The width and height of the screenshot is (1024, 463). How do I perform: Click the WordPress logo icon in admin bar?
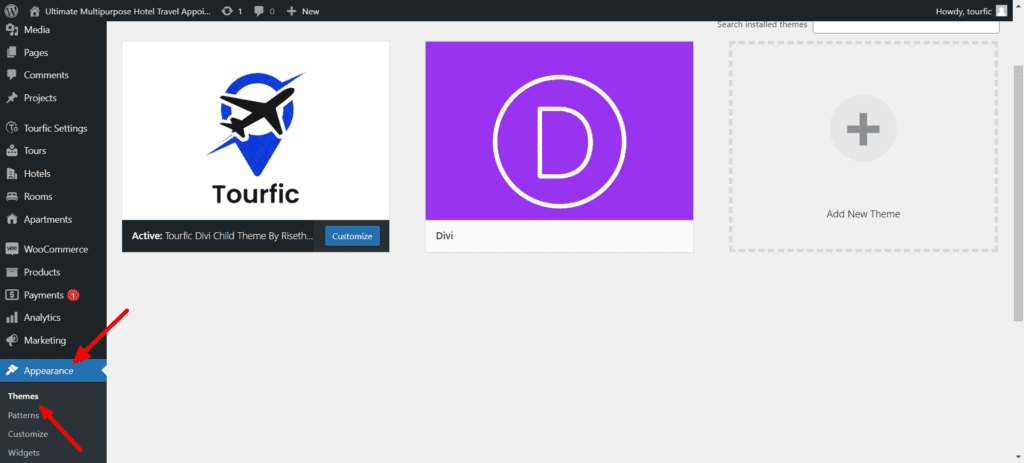(11, 11)
